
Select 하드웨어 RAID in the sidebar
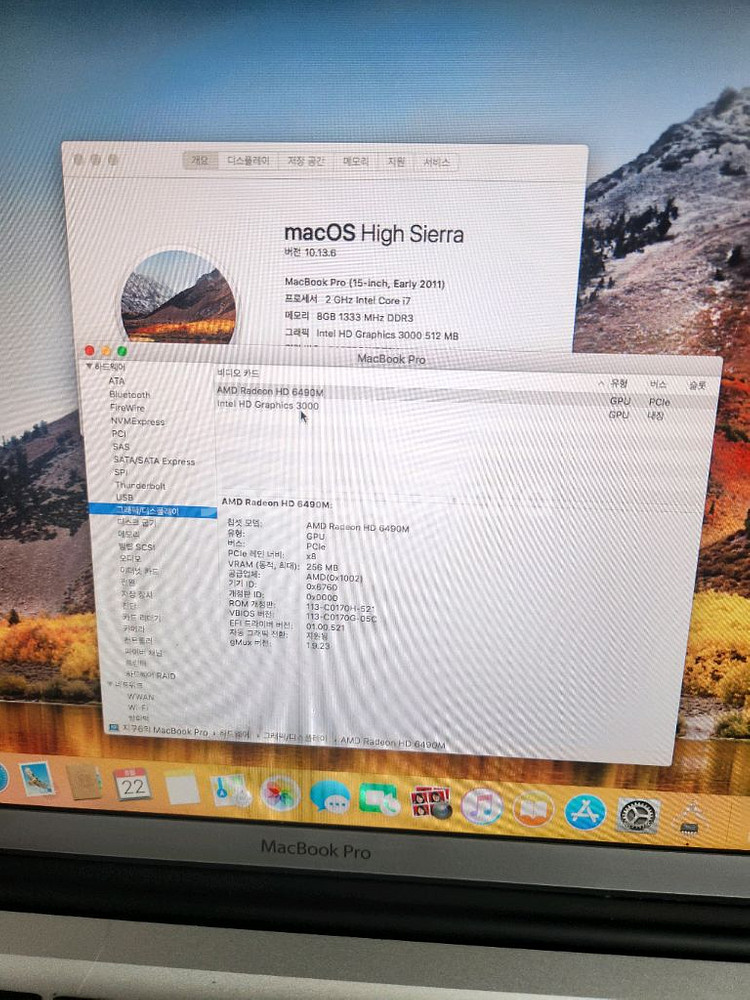click(150, 675)
